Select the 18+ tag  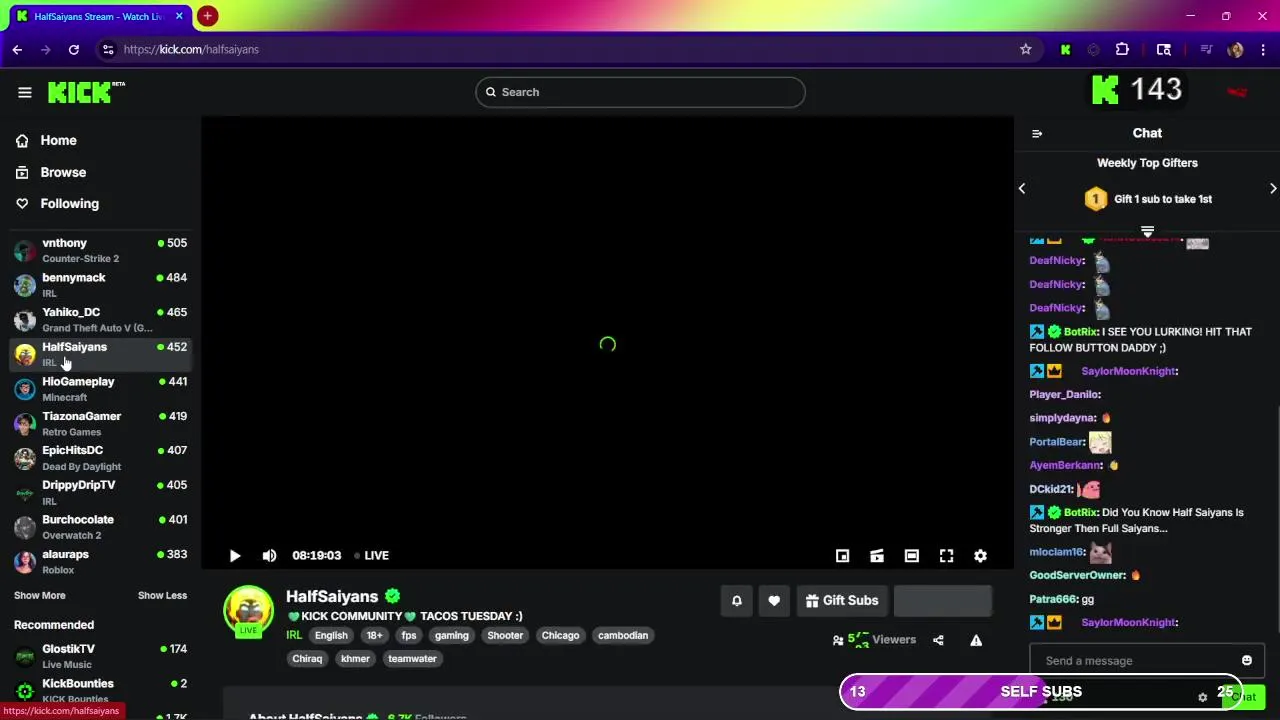click(x=374, y=636)
